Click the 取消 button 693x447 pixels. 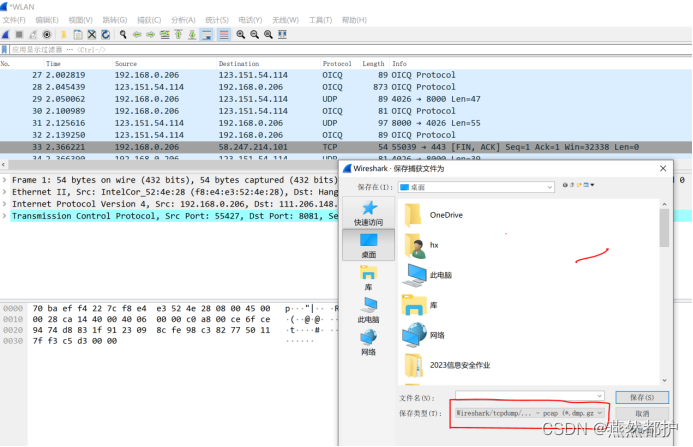pyautogui.click(x=642, y=413)
